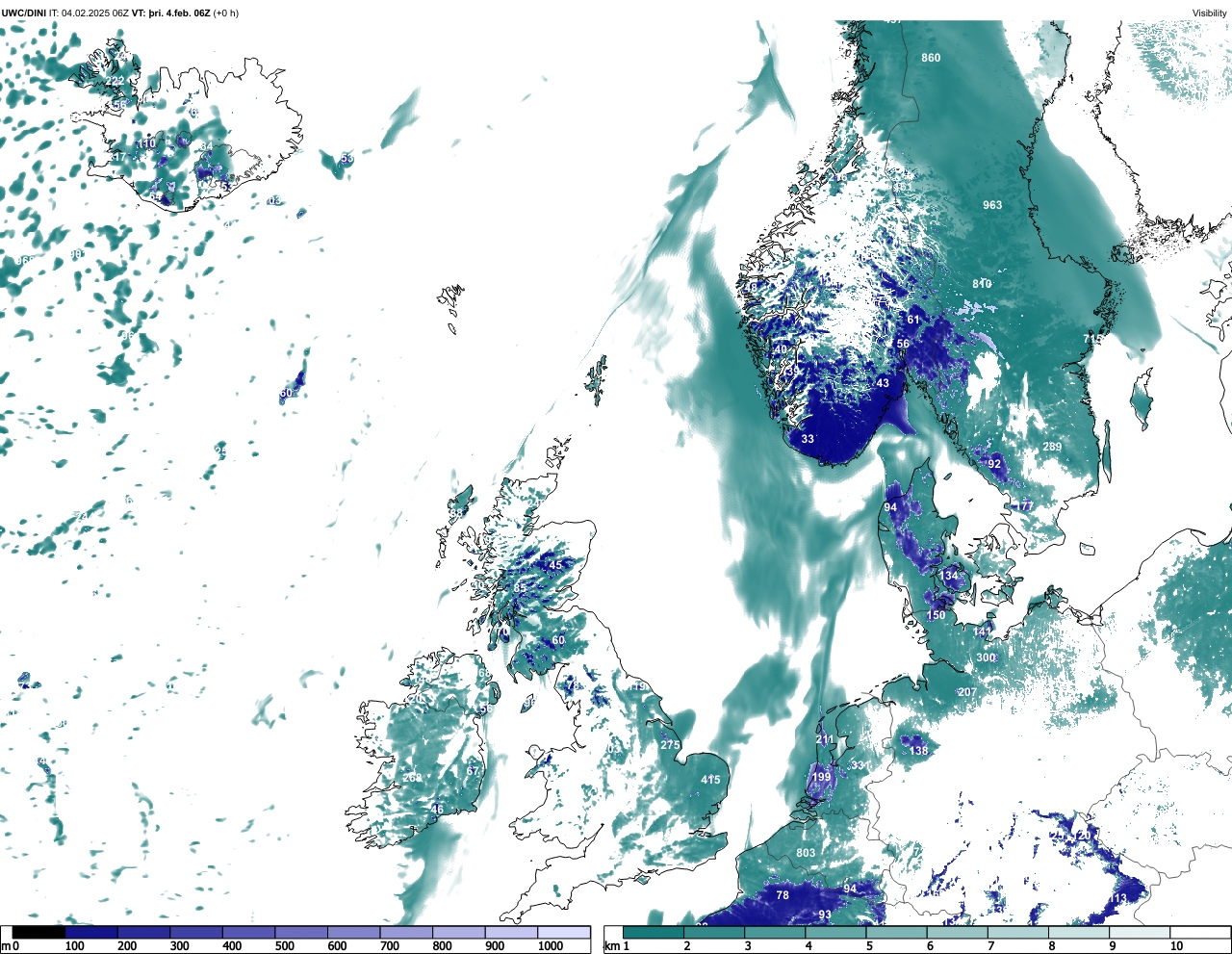Click the 1000 tick label on the meter legend

click(551, 946)
